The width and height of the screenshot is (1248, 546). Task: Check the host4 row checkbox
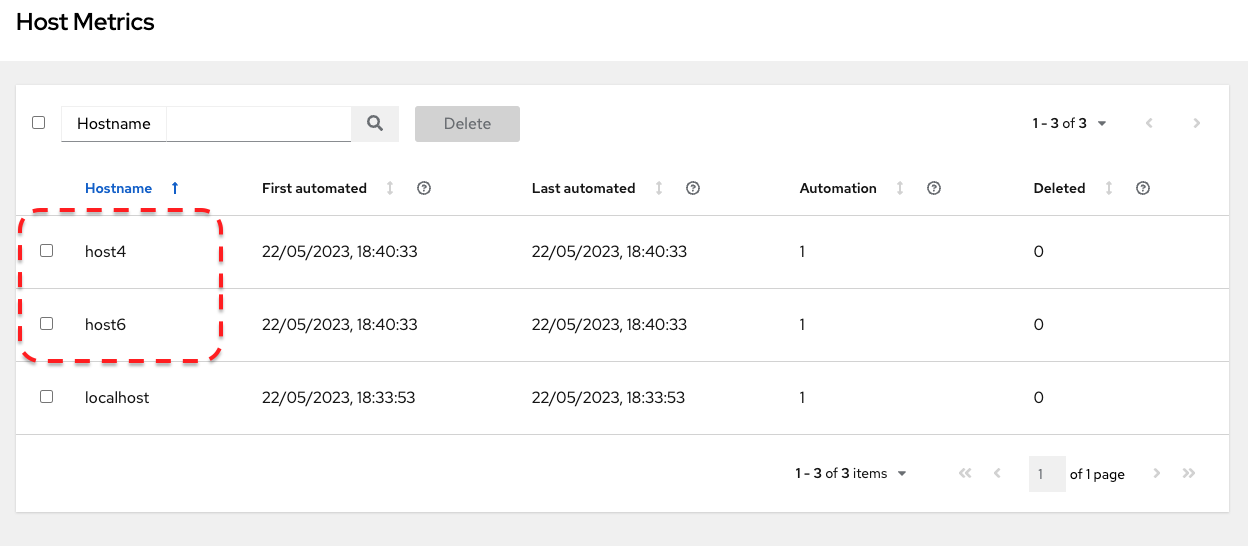[46, 251]
